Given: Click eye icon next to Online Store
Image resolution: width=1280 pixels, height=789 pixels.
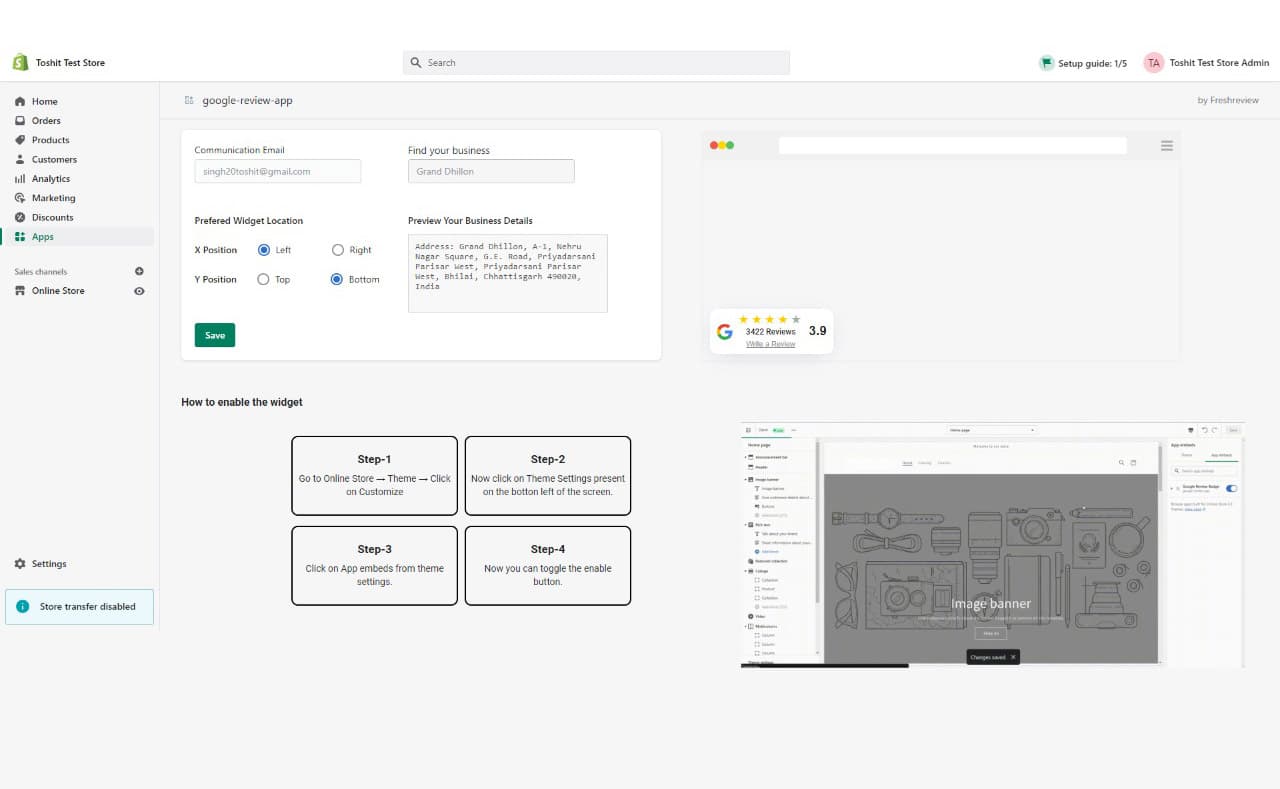Looking at the screenshot, I should tap(139, 291).
